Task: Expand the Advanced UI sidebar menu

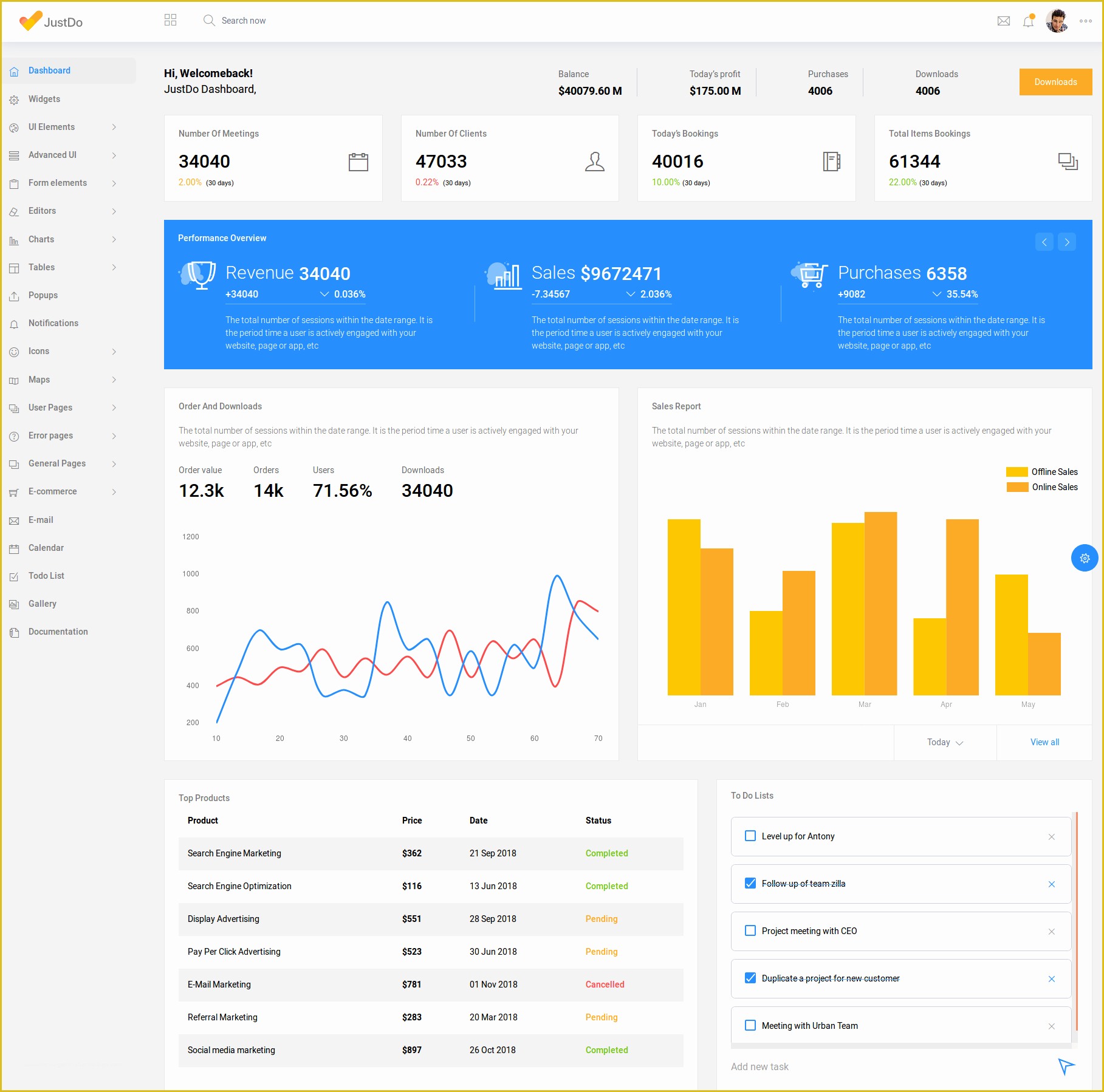Action: point(68,155)
